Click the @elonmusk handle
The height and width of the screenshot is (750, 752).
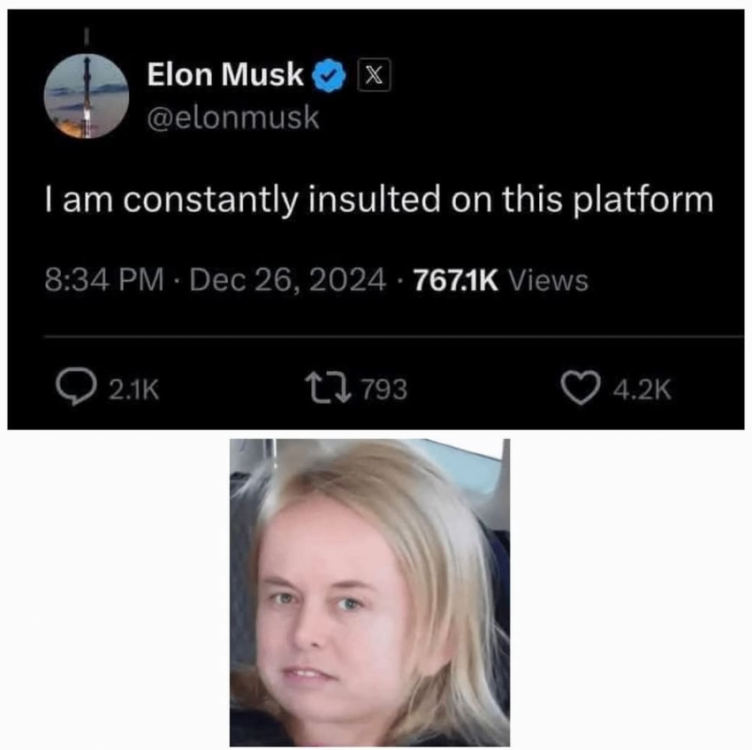coord(233,117)
